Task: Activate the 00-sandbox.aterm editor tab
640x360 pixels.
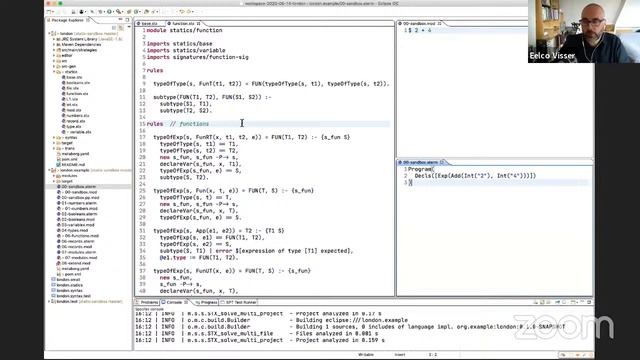Action: coord(420,162)
